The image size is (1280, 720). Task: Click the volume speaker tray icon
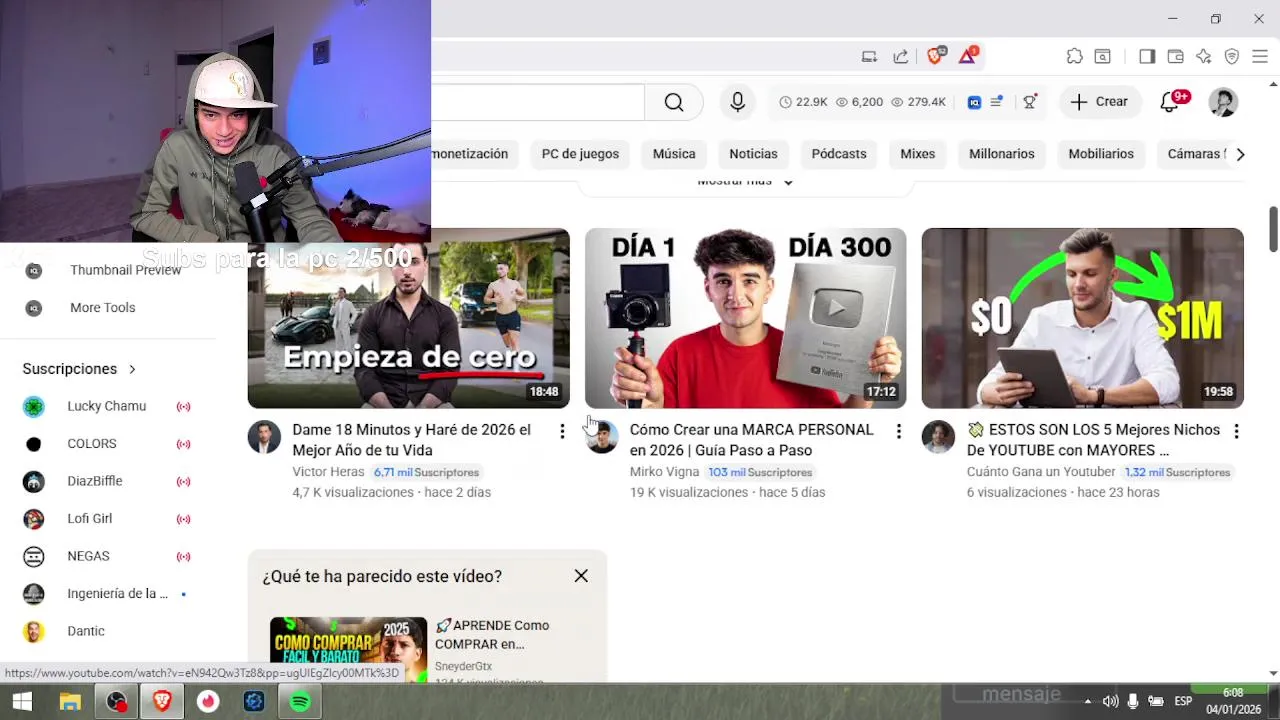coord(1110,702)
